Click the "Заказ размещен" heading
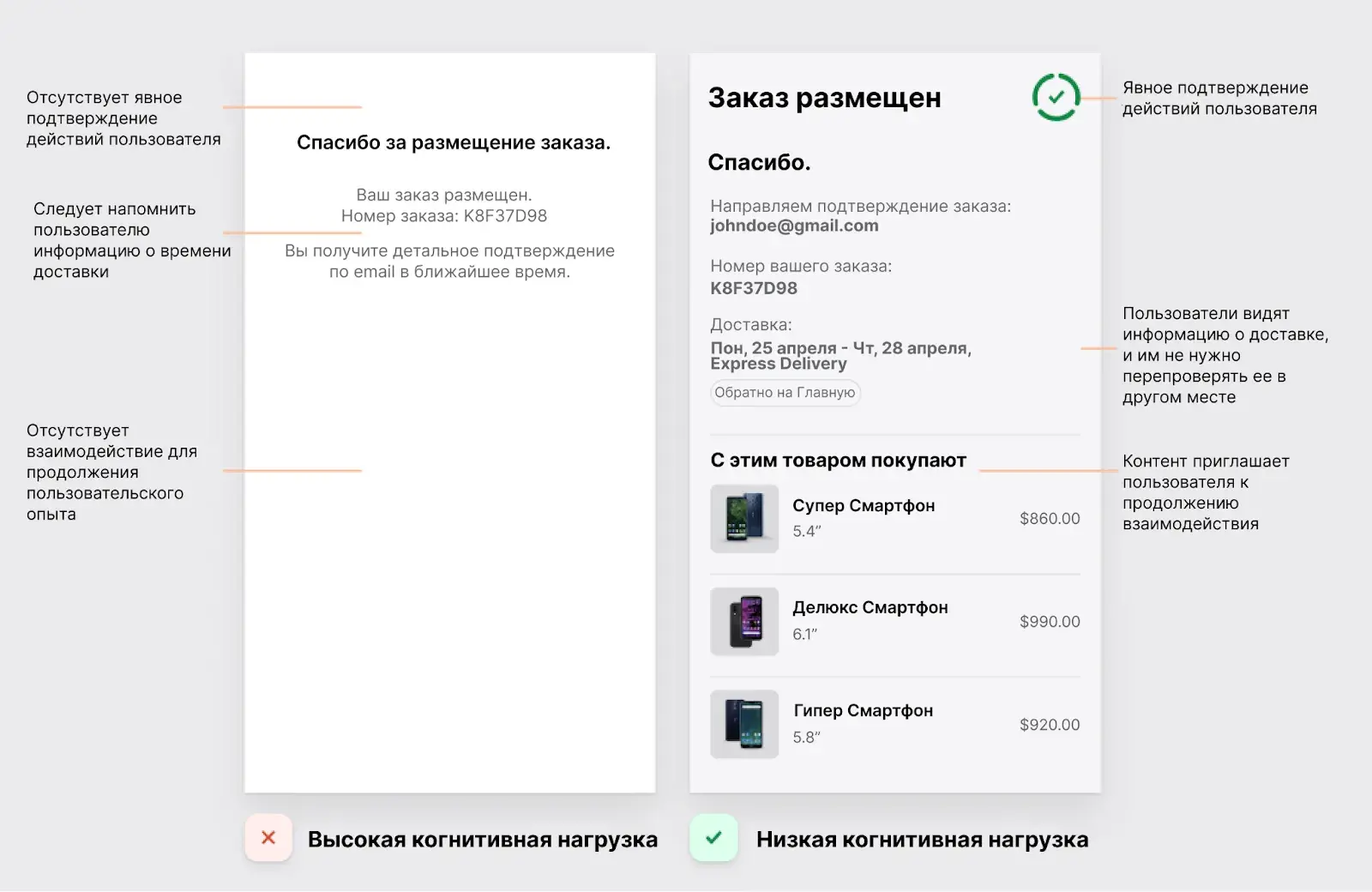 tap(824, 98)
